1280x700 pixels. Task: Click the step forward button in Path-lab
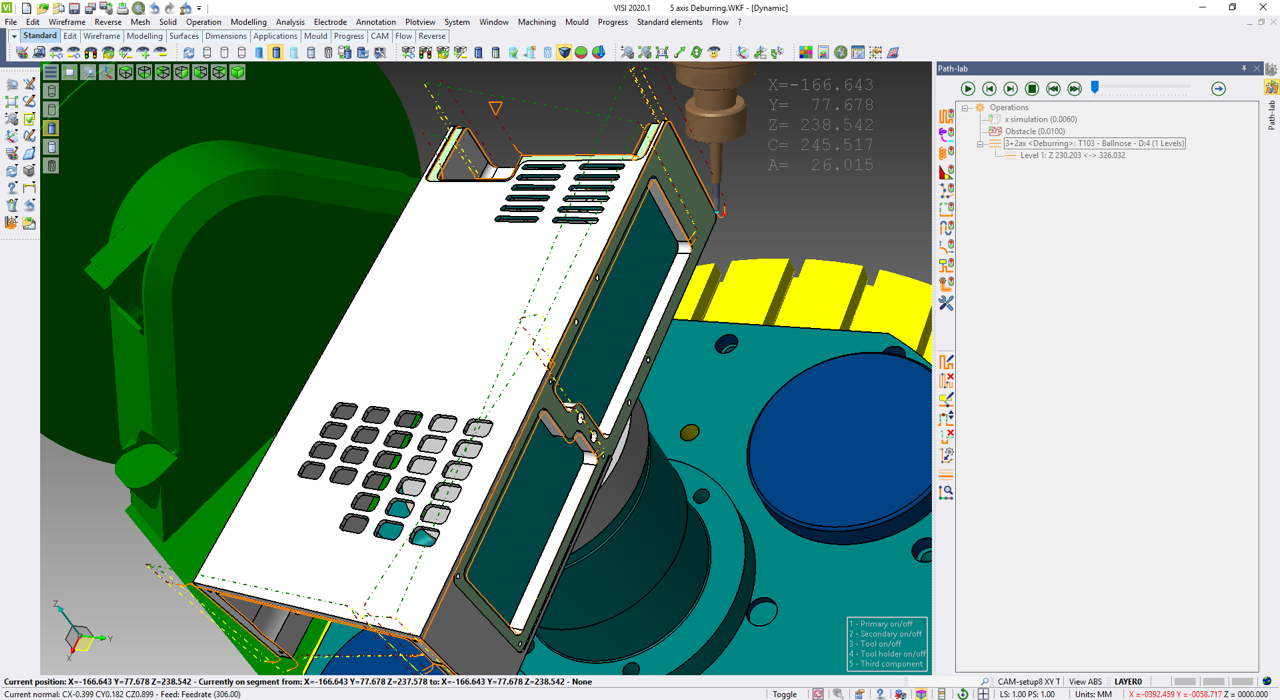pos(1010,89)
